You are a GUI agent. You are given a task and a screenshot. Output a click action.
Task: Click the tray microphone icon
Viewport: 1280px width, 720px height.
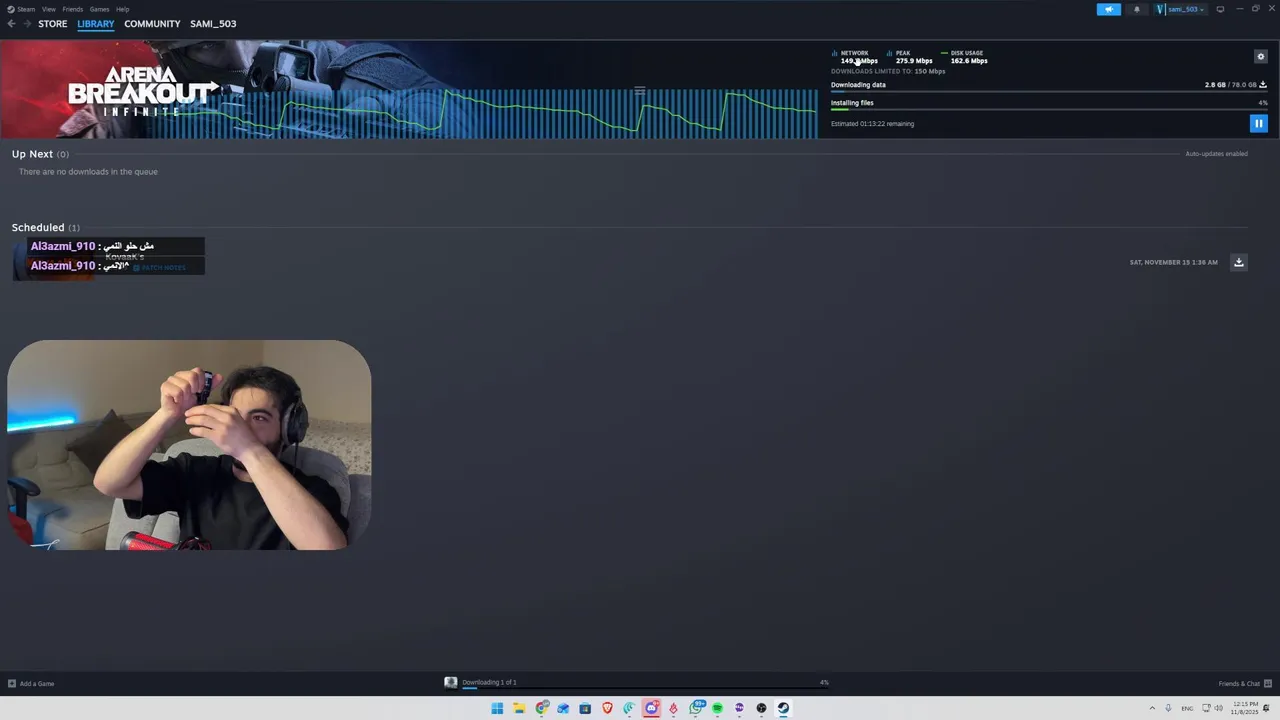(x=1168, y=708)
